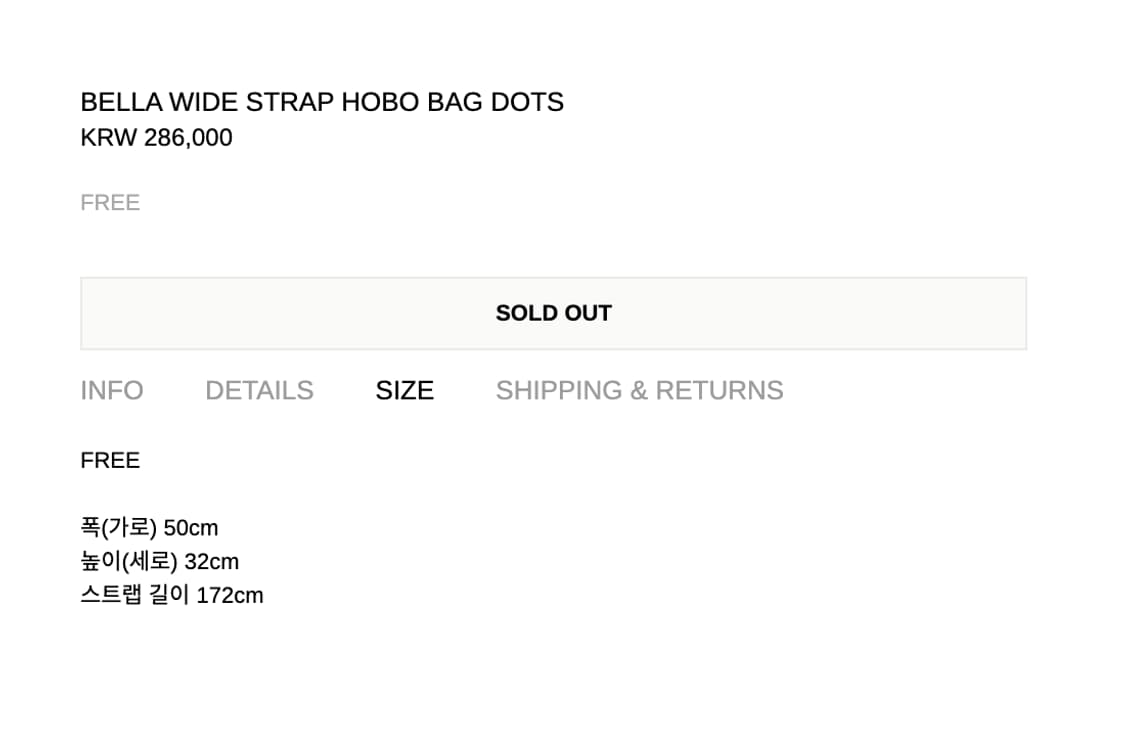Click the 50cm width value
This screenshot has width=1125, height=730.
191,528
